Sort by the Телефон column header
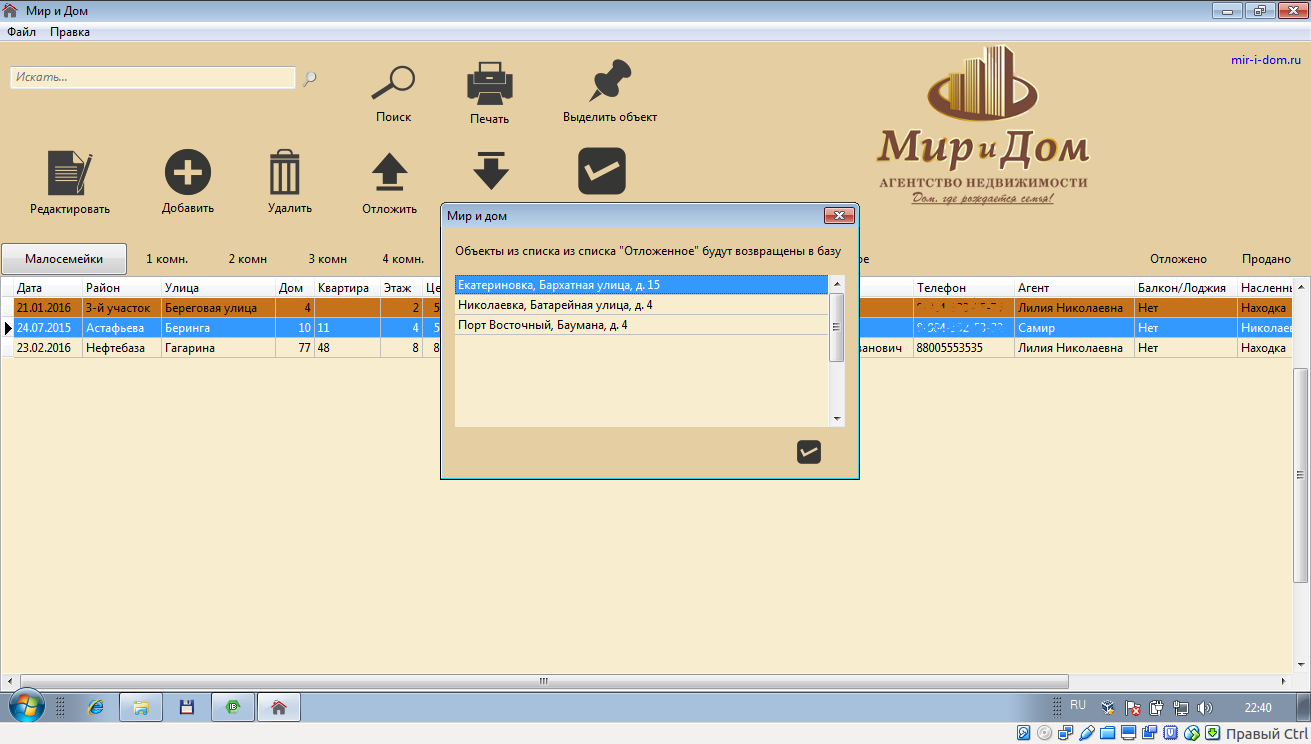Image resolution: width=1311 pixels, height=744 pixels. pos(963,288)
